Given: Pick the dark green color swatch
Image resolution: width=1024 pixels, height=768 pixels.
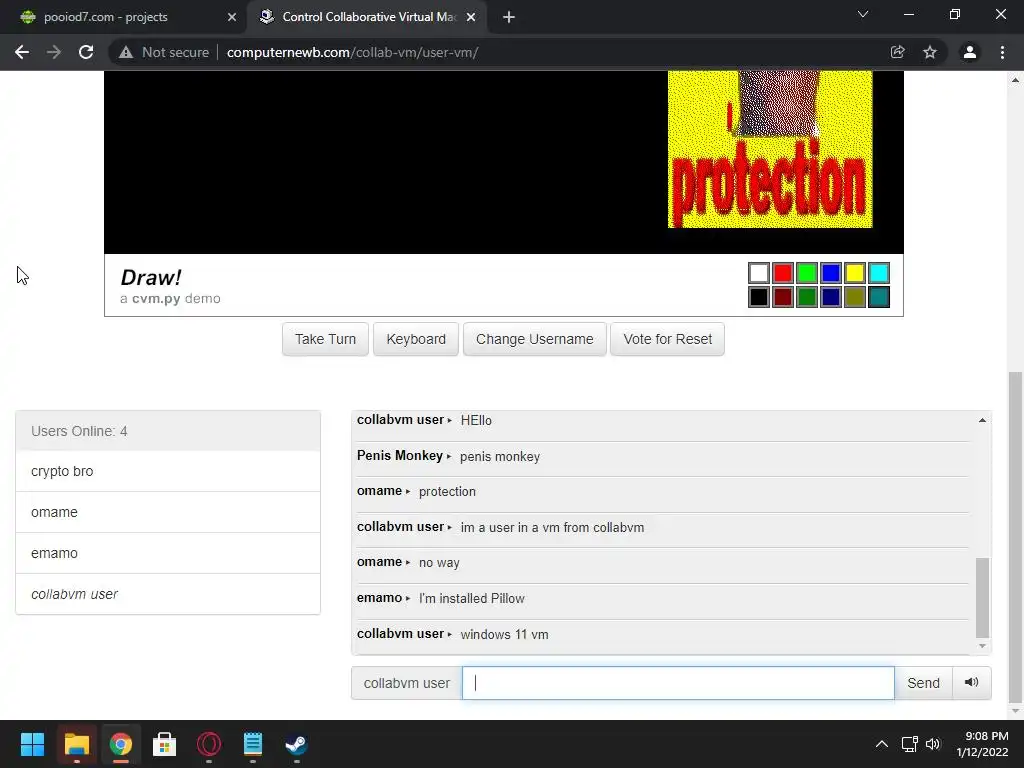Looking at the screenshot, I should pos(807,297).
